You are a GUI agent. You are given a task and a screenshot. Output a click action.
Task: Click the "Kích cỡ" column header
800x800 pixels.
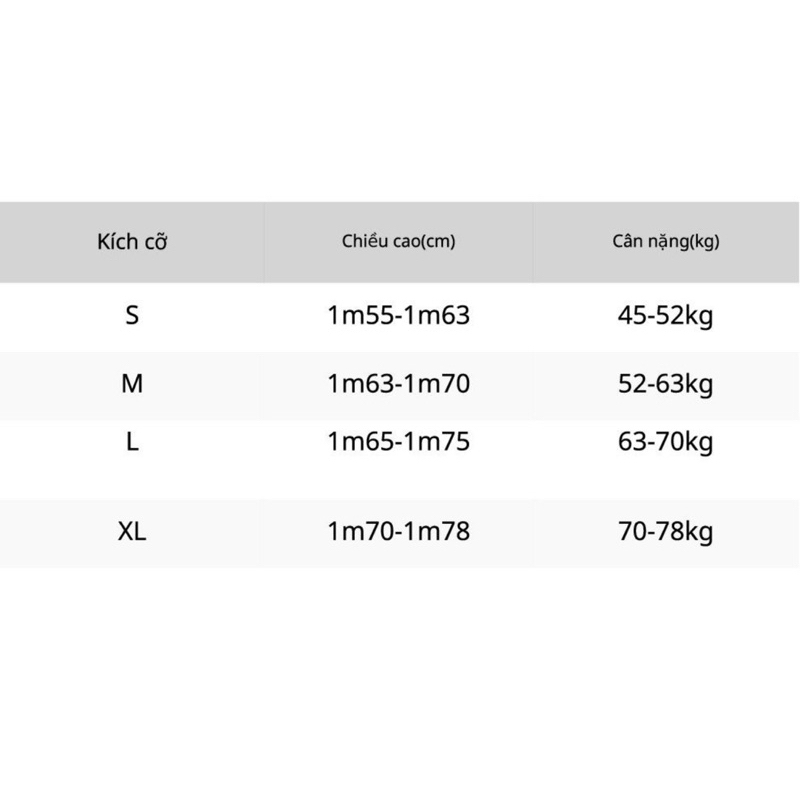132,243
